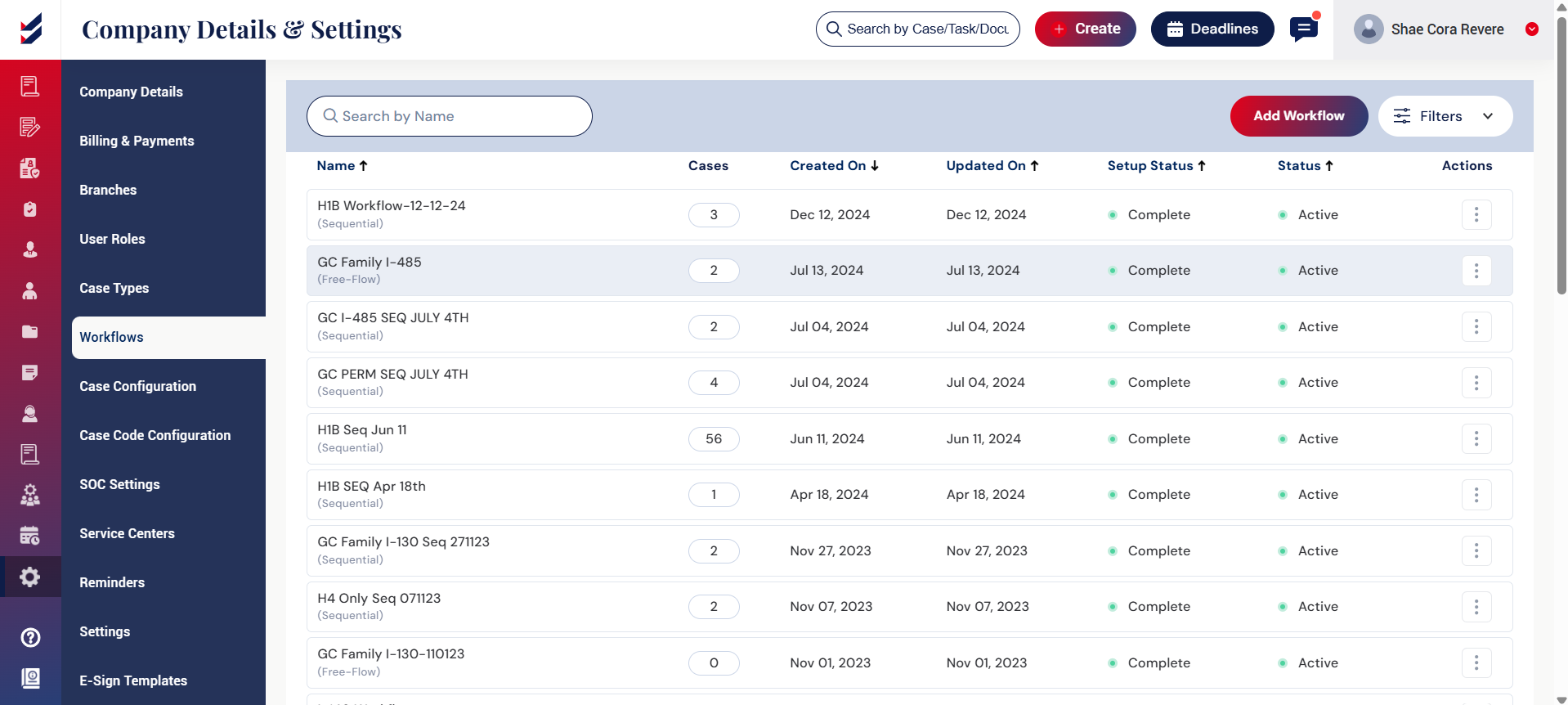The width and height of the screenshot is (1568, 705).
Task: Open actions menu for H1B Workflow-12-12-24
Action: coord(1476,215)
